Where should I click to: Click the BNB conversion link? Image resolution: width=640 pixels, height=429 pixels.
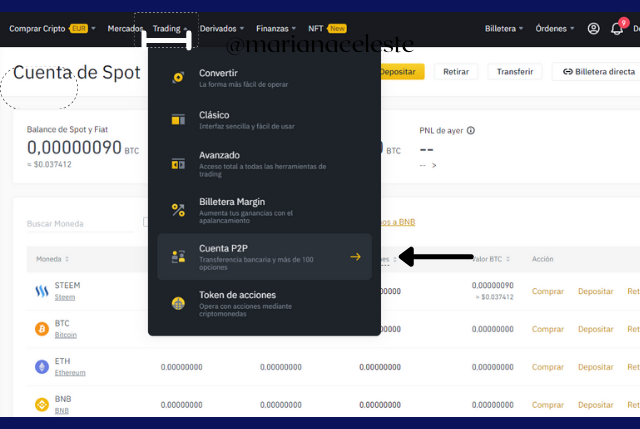(398, 222)
